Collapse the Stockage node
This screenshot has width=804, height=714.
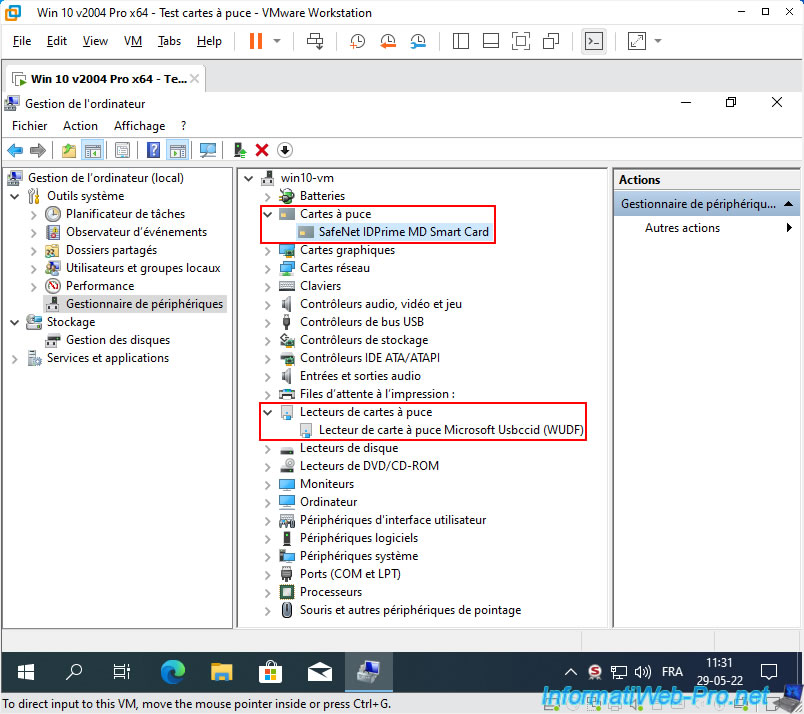15,323
